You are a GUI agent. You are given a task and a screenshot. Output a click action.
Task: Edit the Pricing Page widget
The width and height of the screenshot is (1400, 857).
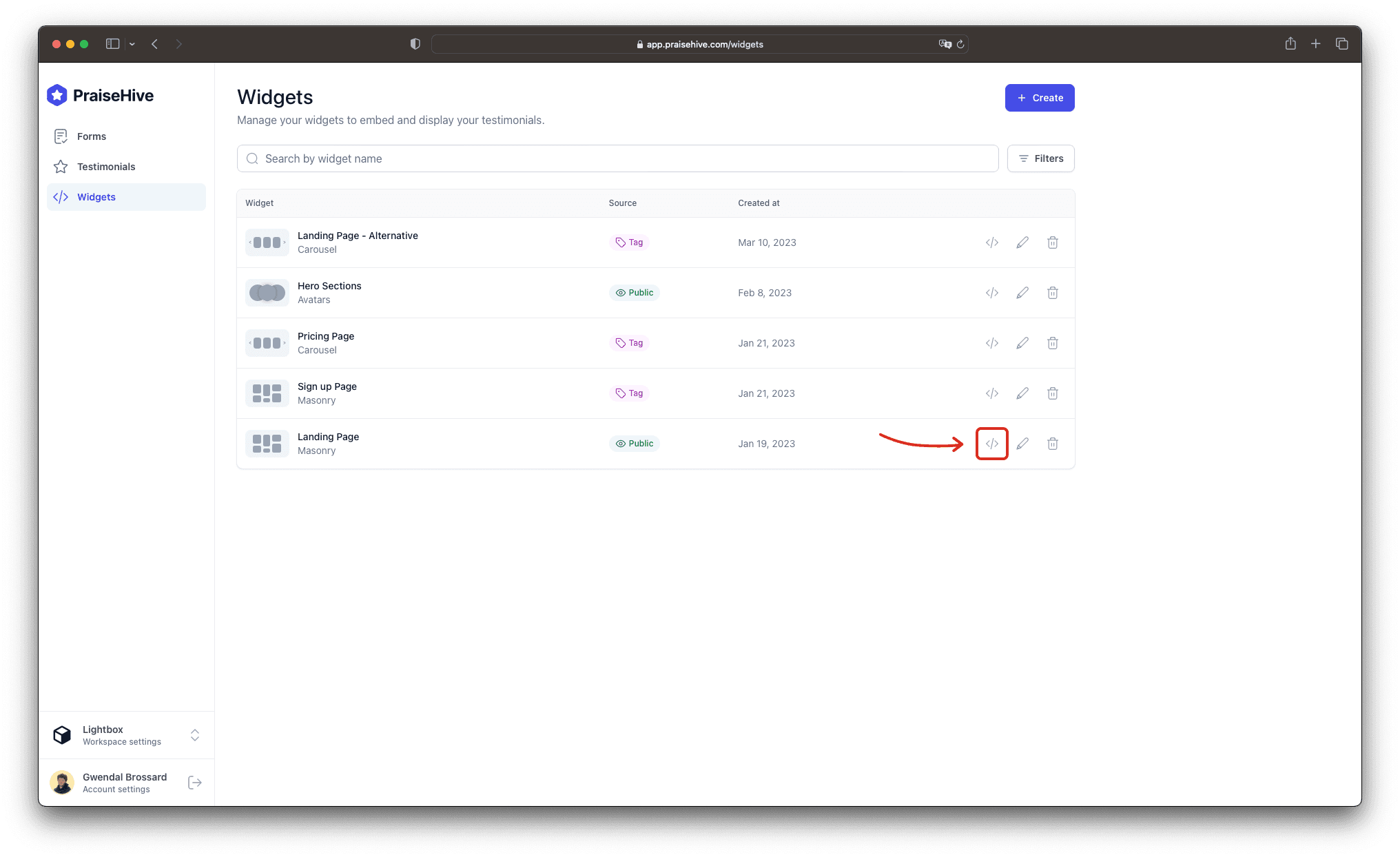(1022, 342)
